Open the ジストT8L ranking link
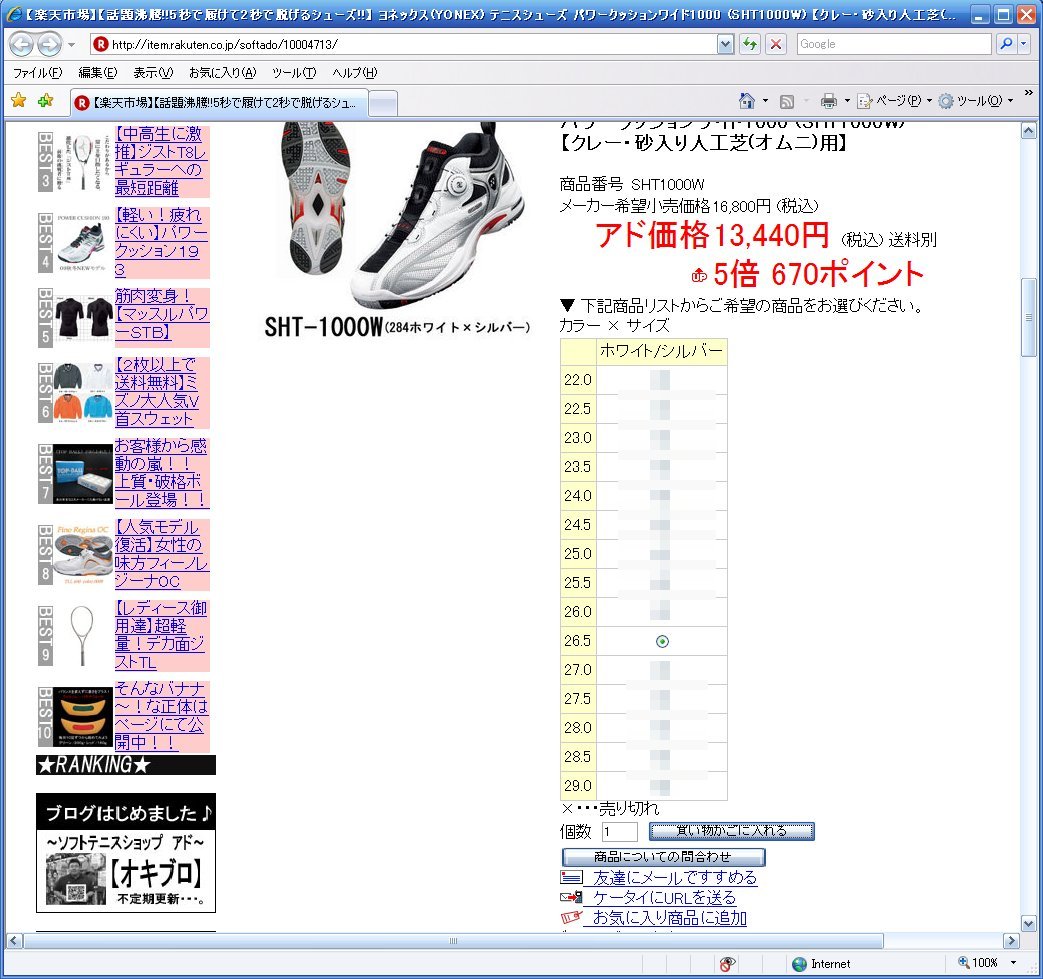 click(x=160, y=161)
